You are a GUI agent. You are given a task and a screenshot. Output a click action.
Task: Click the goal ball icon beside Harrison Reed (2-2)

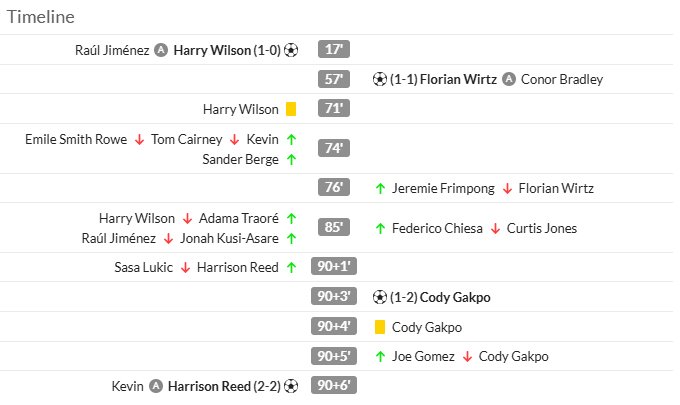pyautogui.click(x=291, y=386)
